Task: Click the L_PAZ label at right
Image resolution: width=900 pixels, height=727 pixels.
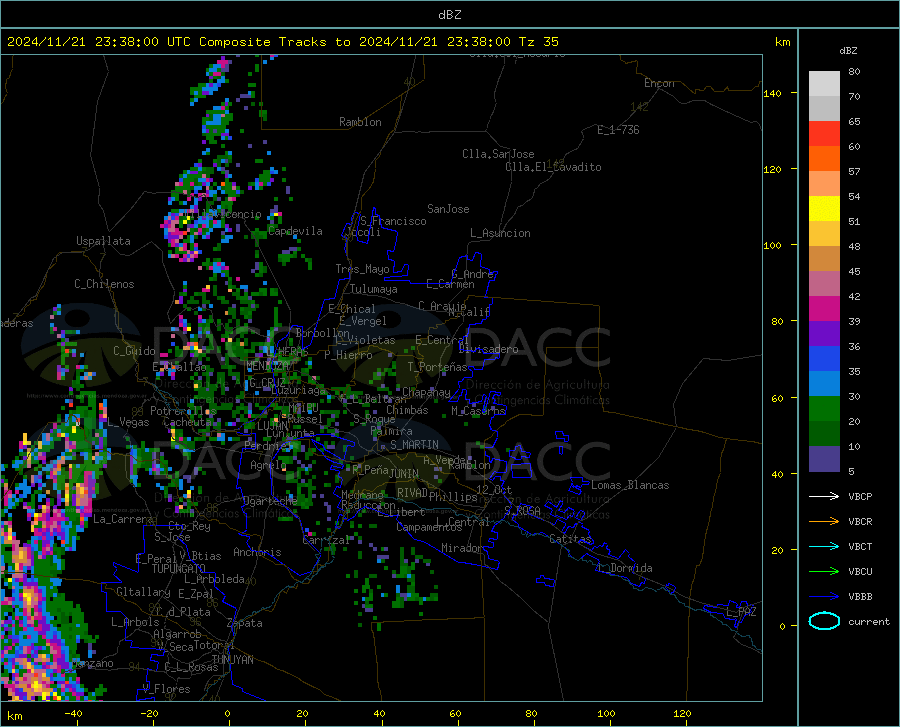Action: pyautogui.click(x=741, y=612)
